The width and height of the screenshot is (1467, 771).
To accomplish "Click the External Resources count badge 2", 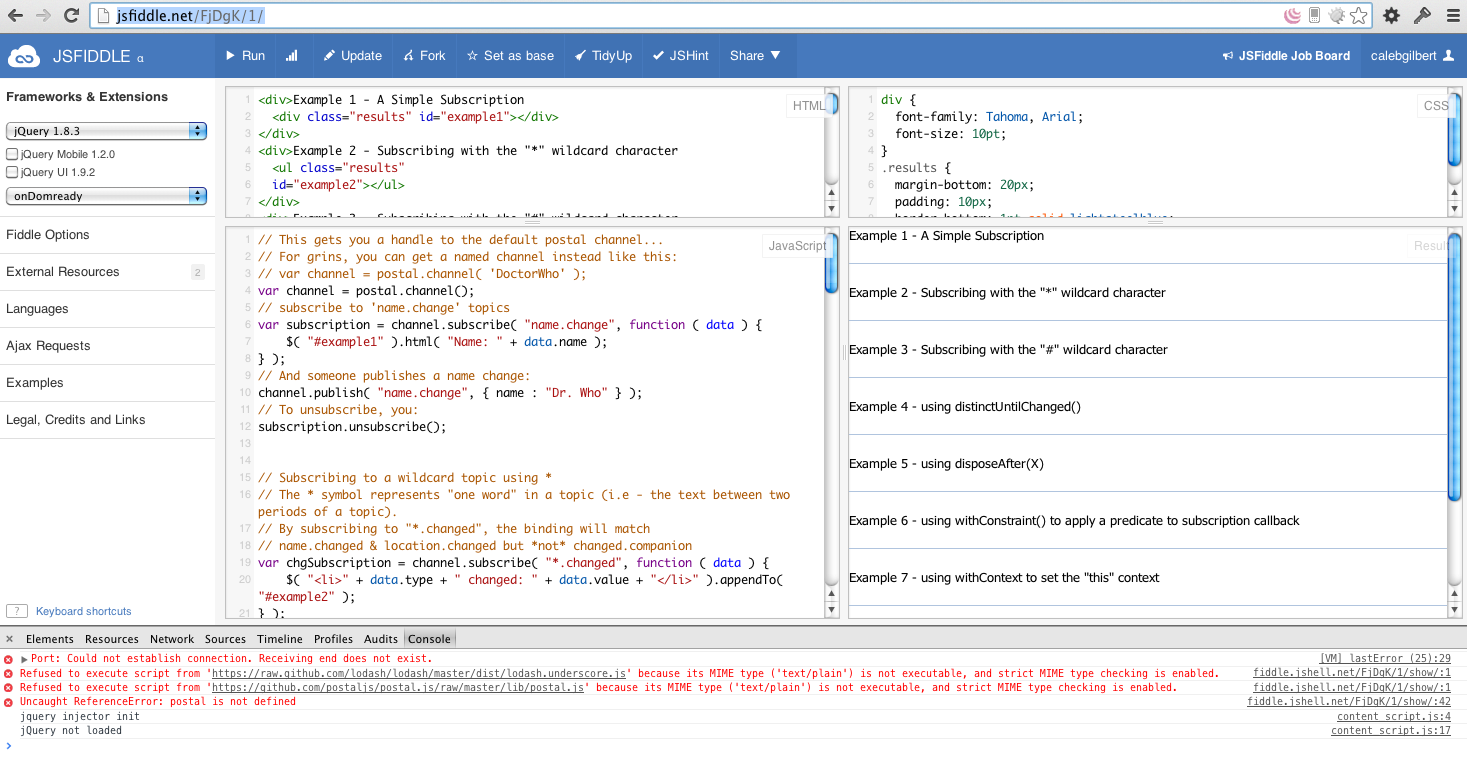I will 198,272.
